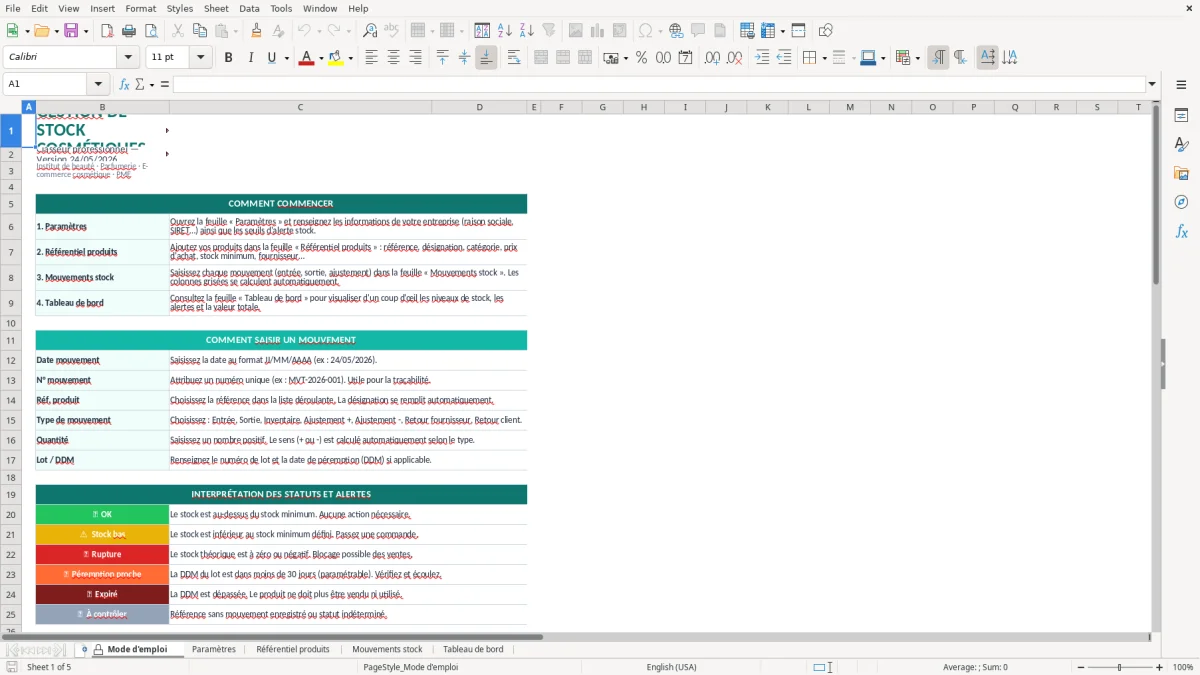This screenshot has width=1200, height=675.
Task: Open the Format menu
Action: 140,8
